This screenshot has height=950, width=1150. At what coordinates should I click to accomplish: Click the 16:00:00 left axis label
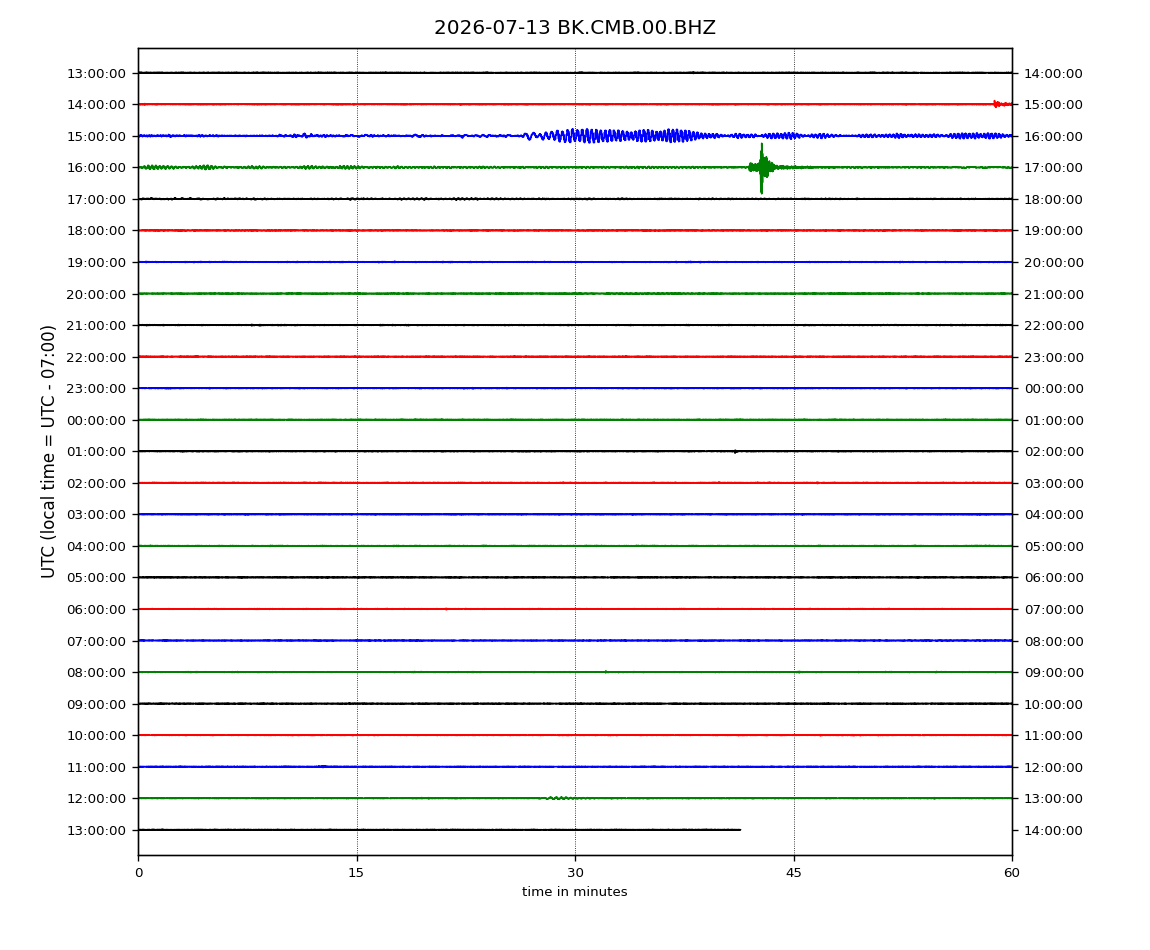pyautogui.click(x=96, y=168)
